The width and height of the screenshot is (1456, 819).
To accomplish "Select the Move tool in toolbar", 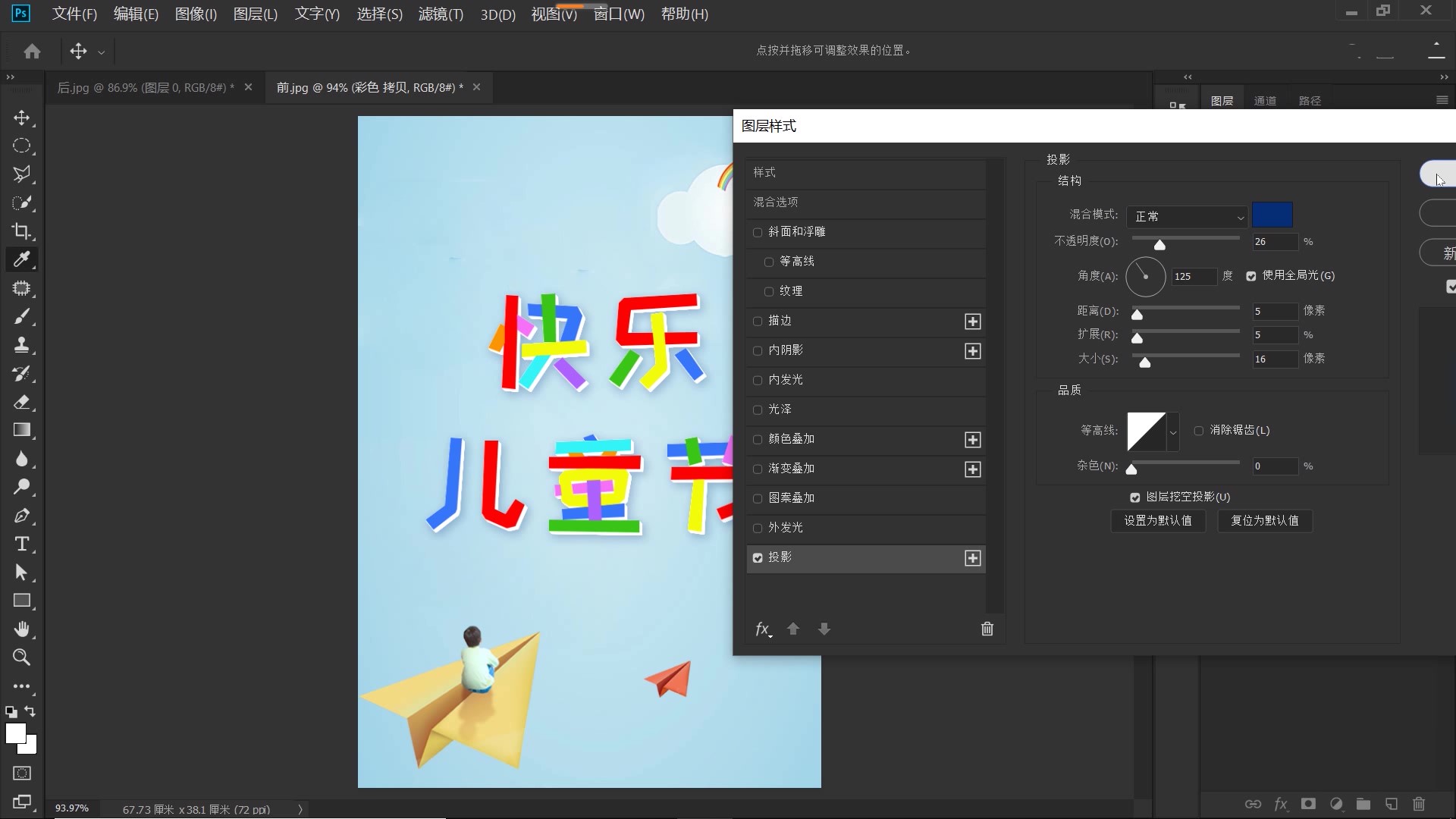I will click(21, 118).
